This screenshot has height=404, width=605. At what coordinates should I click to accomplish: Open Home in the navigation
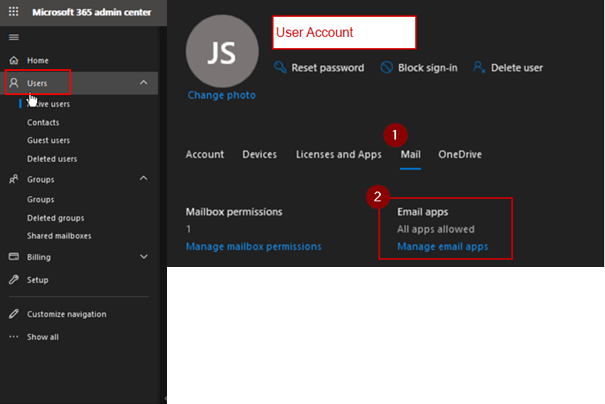[38, 61]
